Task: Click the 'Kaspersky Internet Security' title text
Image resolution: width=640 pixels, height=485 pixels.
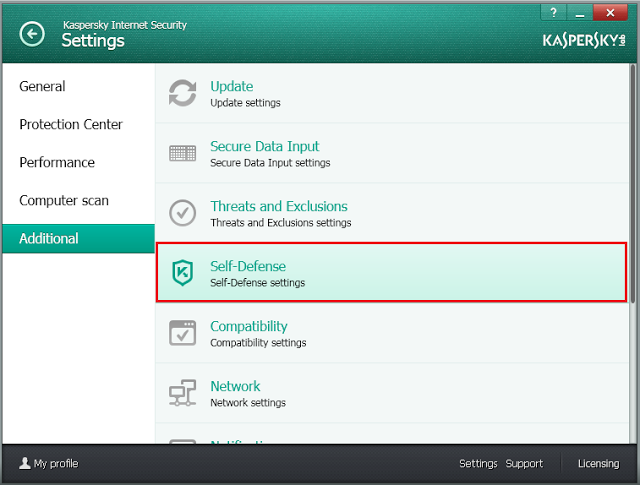Action: pyautogui.click(x=125, y=25)
